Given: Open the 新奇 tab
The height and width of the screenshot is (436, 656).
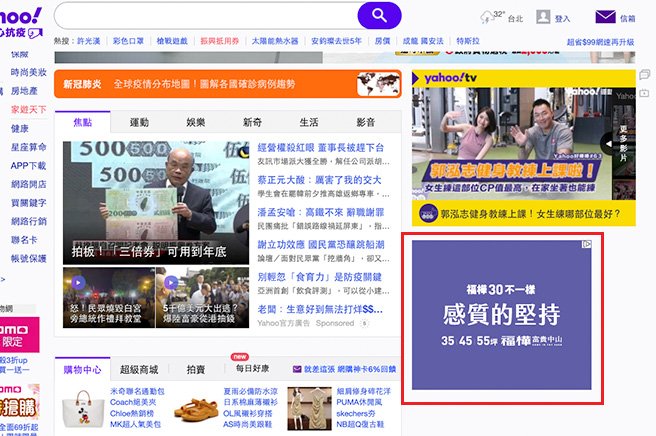Looking at the screenshot, I should point(252,122).
